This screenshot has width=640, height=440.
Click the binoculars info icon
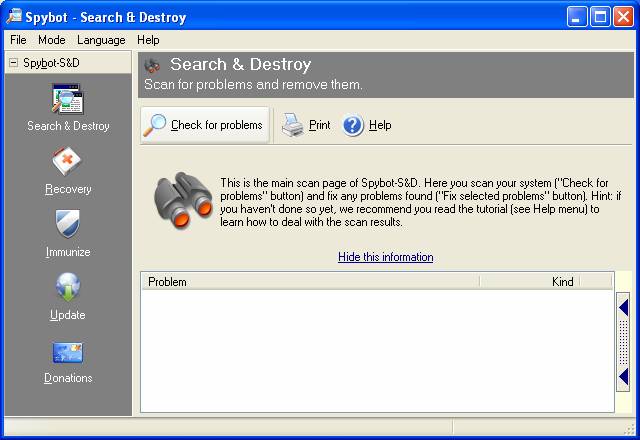[x=183, y=200]
